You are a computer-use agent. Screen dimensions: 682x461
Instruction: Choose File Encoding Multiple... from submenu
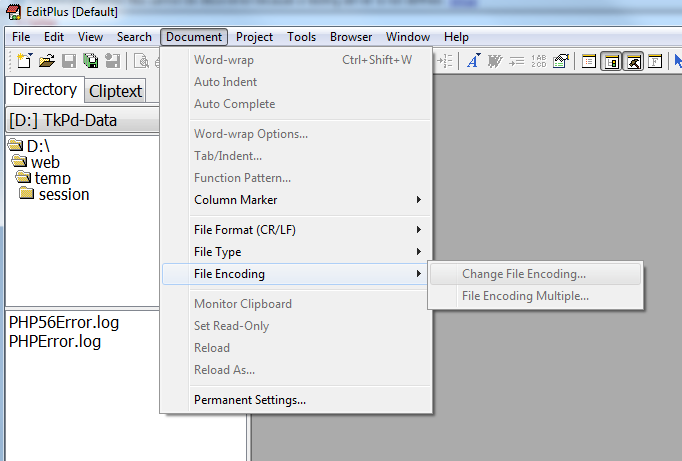tap(535, 296)
